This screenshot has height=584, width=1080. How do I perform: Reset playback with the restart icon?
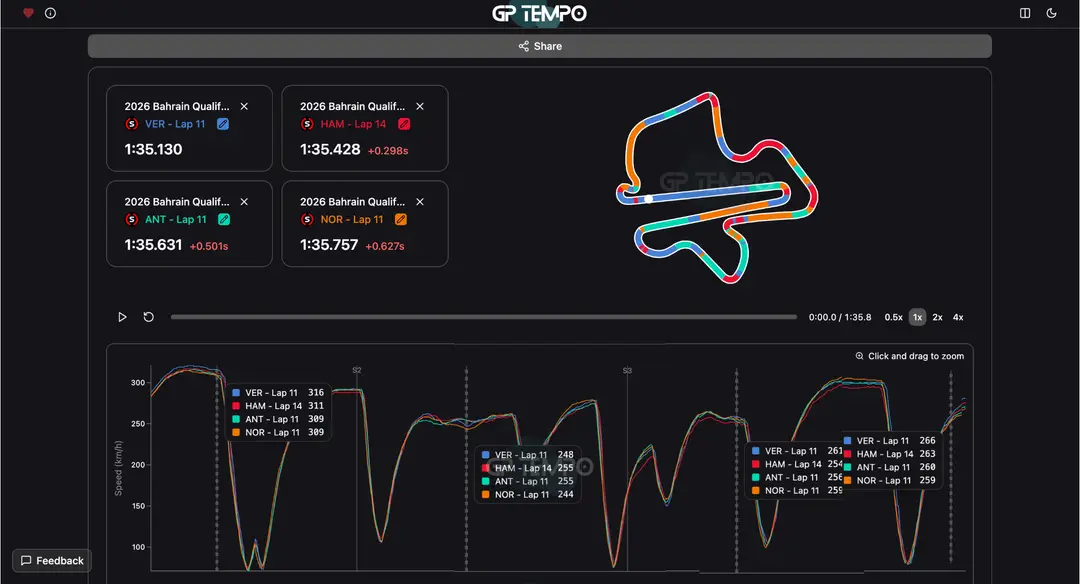[x=148, y=317]
